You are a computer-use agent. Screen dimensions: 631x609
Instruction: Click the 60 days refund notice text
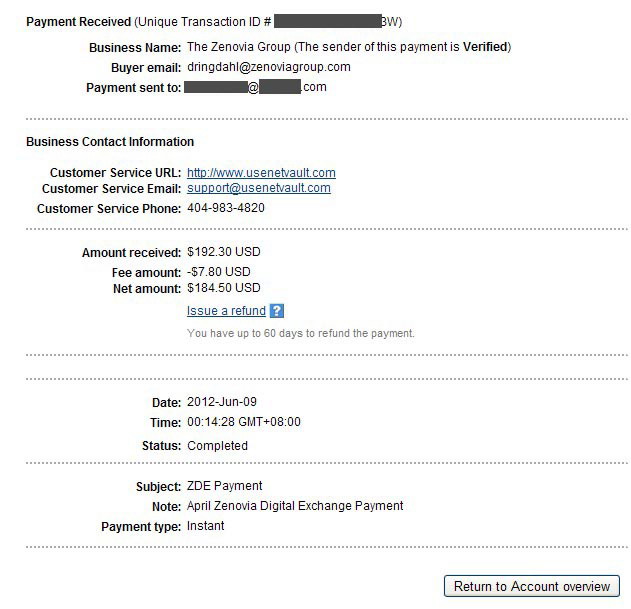pos(301,333)
